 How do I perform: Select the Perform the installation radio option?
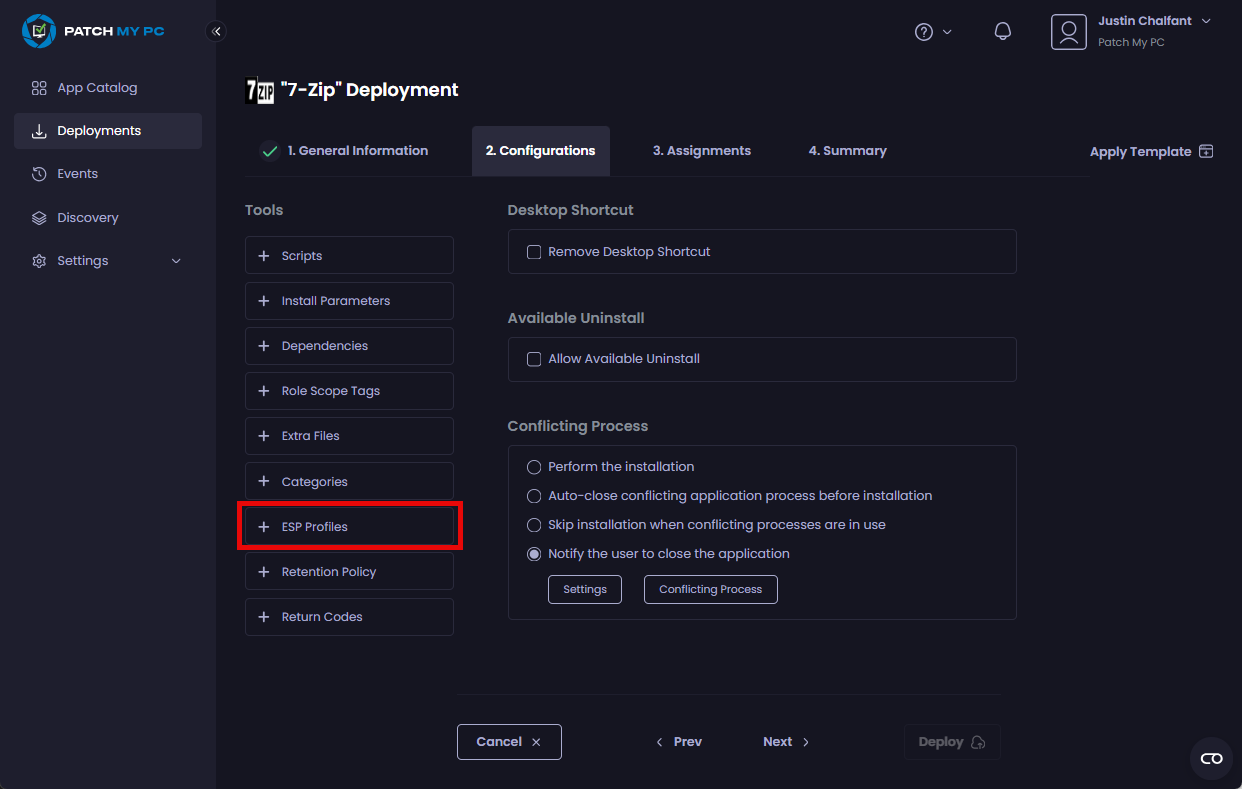click(x=534, y=467)
